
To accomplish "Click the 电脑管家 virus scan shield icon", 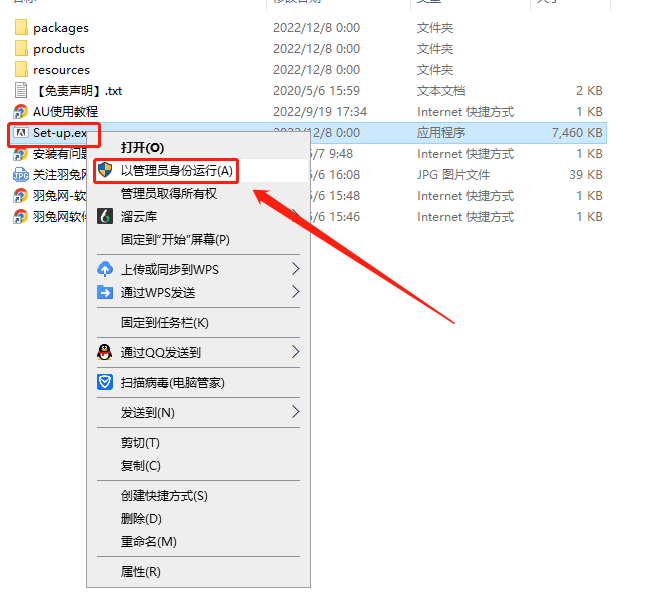I will pyautogui.click(x=105, y=382).
